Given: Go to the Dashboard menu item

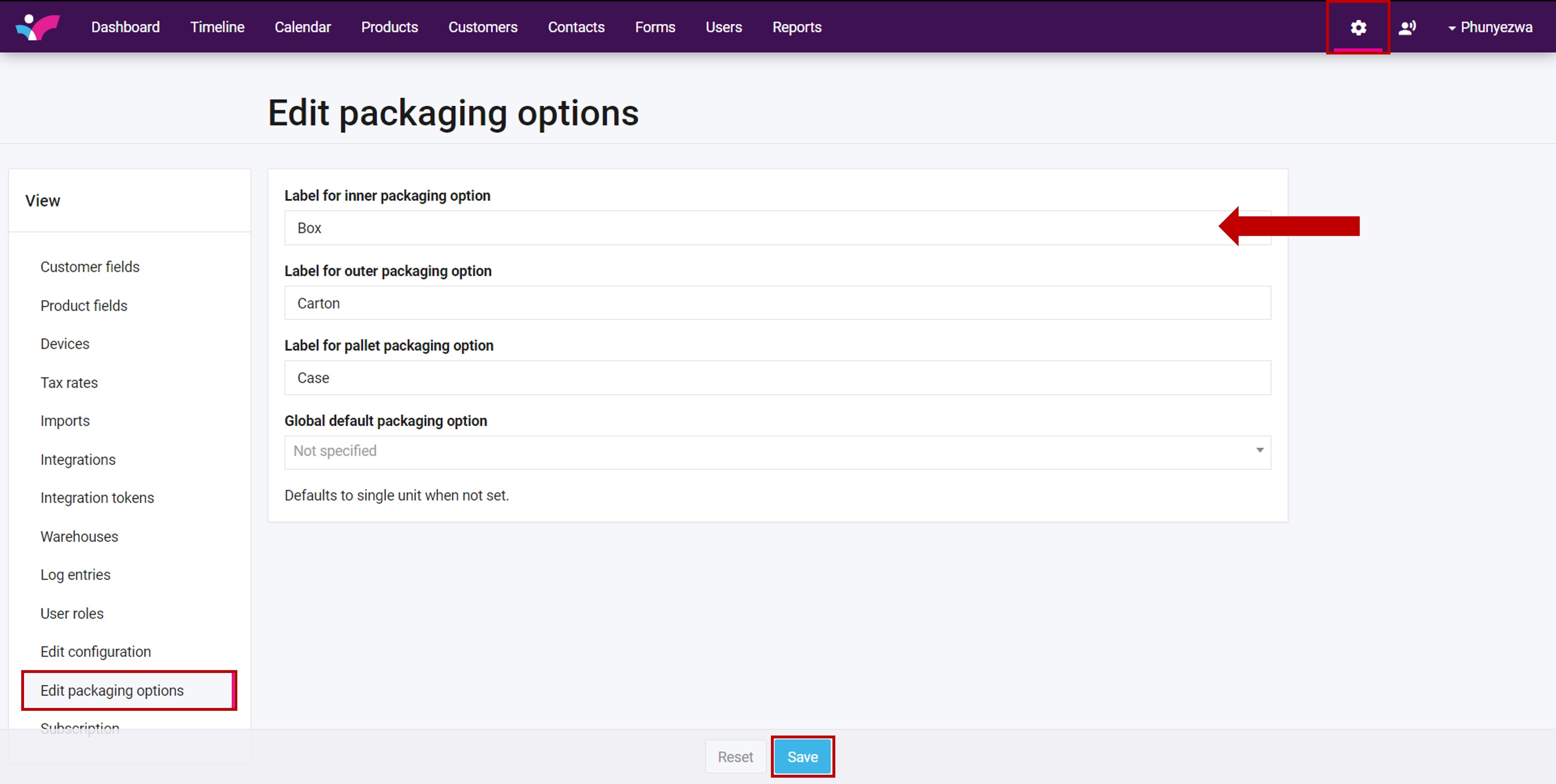Looking at the screenshot, I should (125, 27).
